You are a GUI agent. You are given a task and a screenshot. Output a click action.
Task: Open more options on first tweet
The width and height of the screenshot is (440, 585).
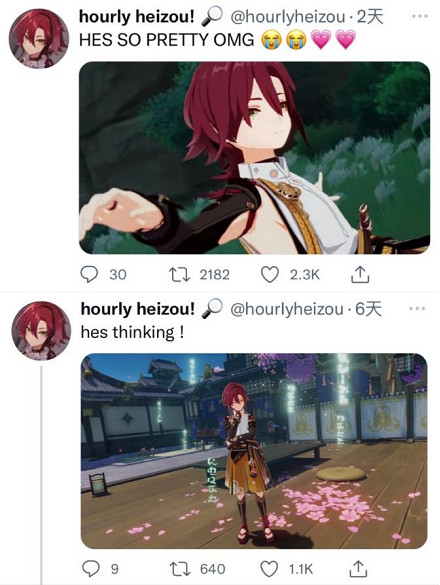click(x=419, y=16)
